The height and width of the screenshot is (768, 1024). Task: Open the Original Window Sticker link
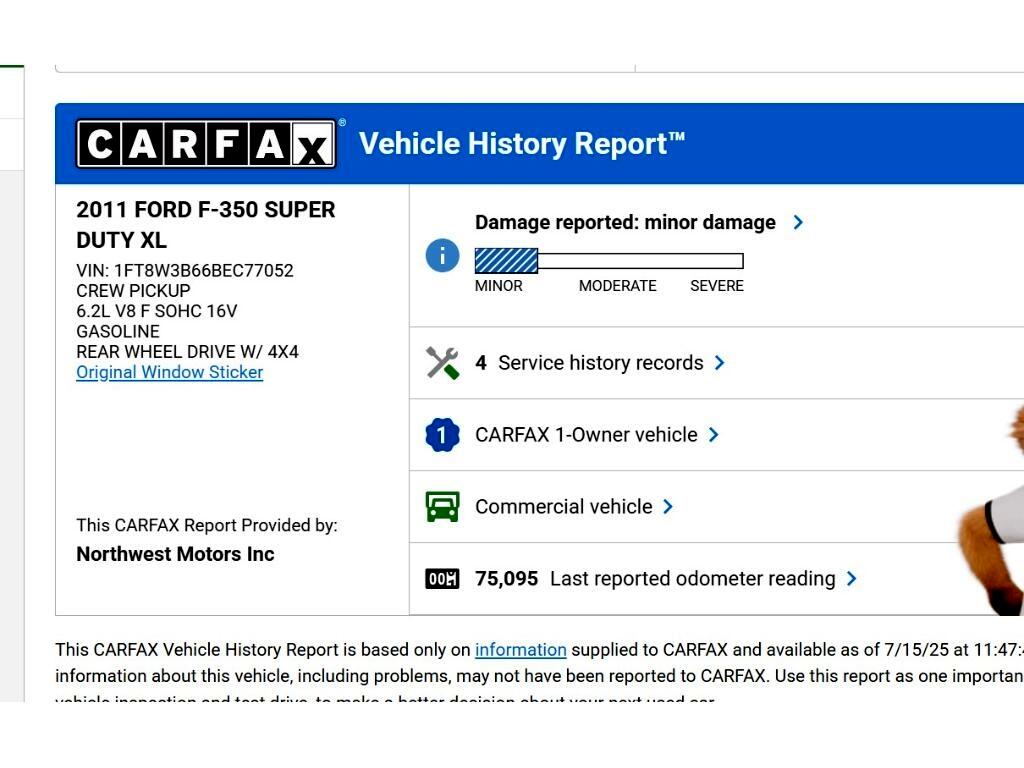[170, 372]
